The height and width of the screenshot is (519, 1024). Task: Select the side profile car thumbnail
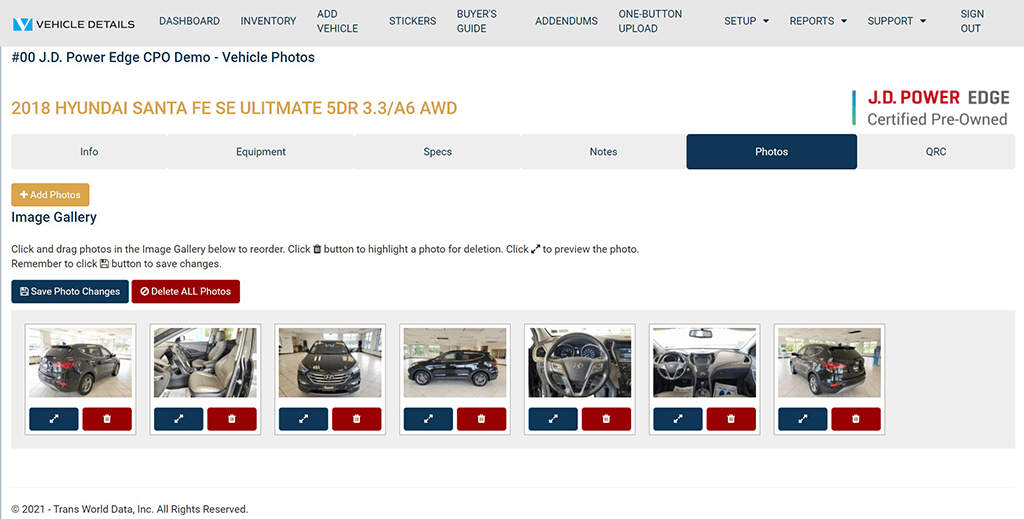455,362
